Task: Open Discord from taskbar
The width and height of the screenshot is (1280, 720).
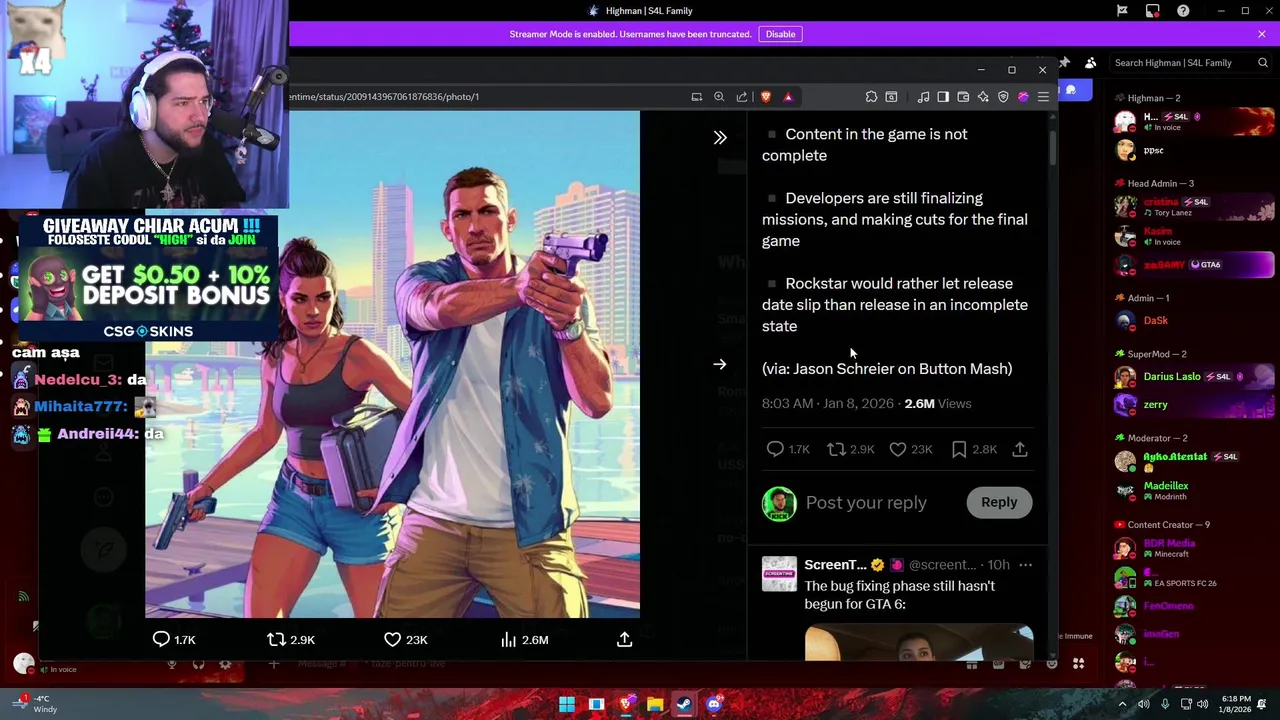Action: click(714, 704)
